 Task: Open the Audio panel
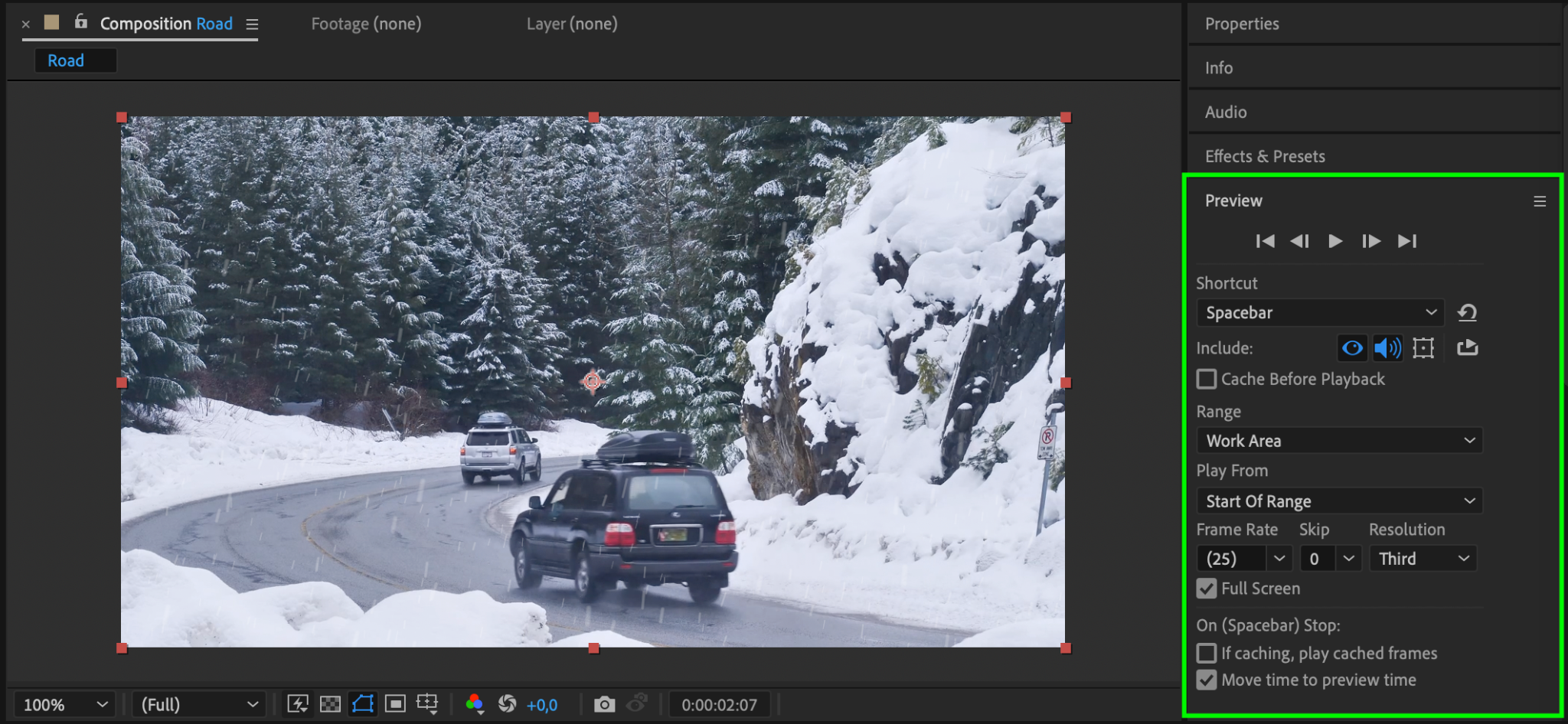click(x=1226, y=113)
